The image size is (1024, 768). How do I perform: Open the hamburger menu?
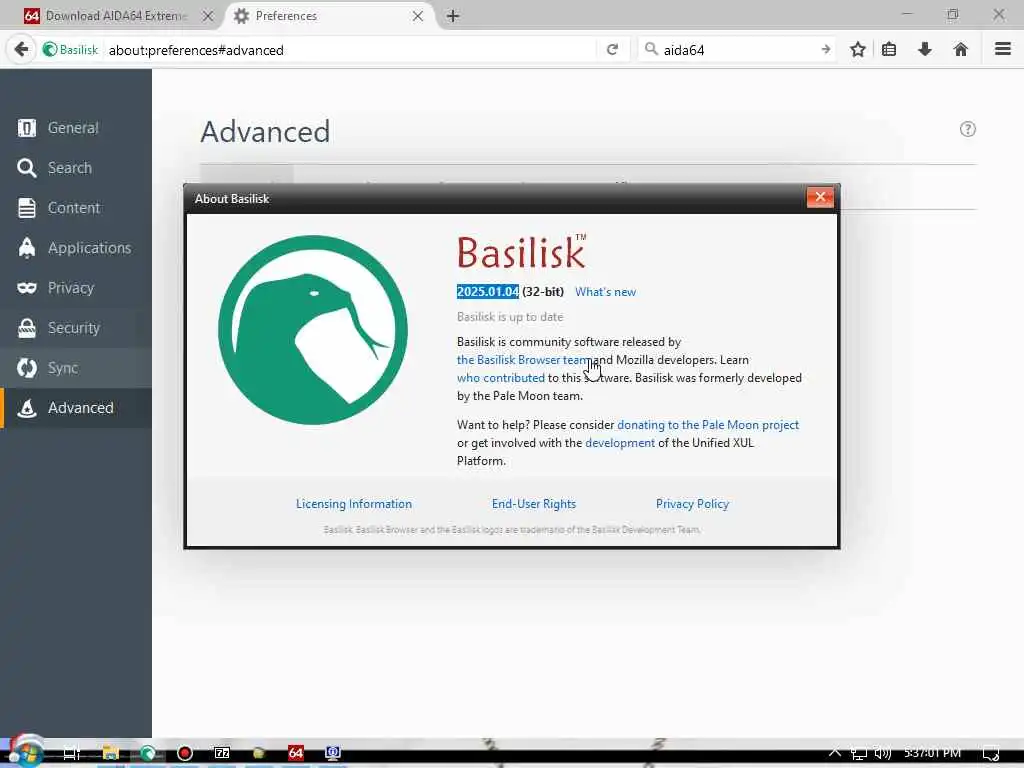(1003, 49)
